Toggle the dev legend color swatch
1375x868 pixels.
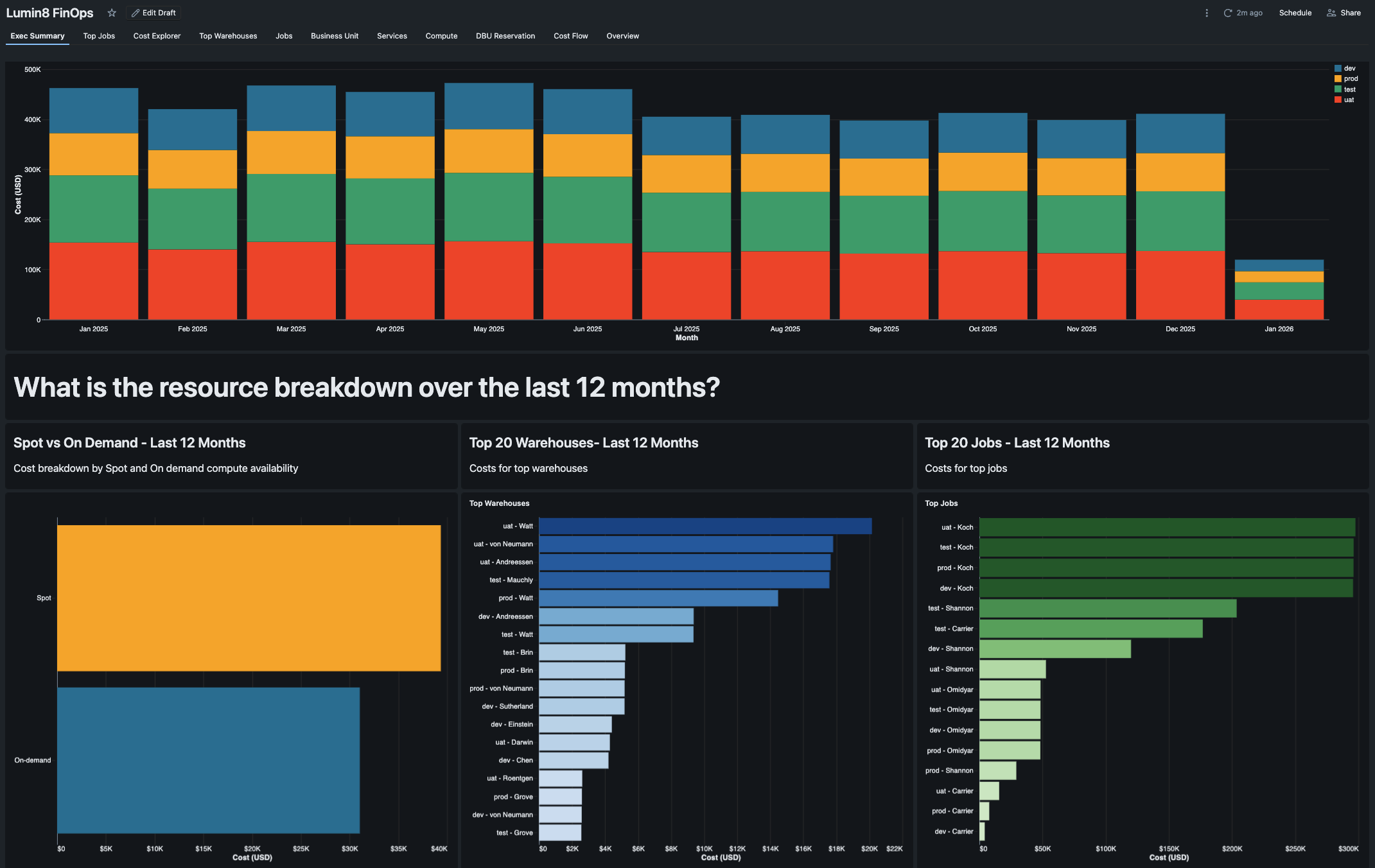coord(1338,69)
